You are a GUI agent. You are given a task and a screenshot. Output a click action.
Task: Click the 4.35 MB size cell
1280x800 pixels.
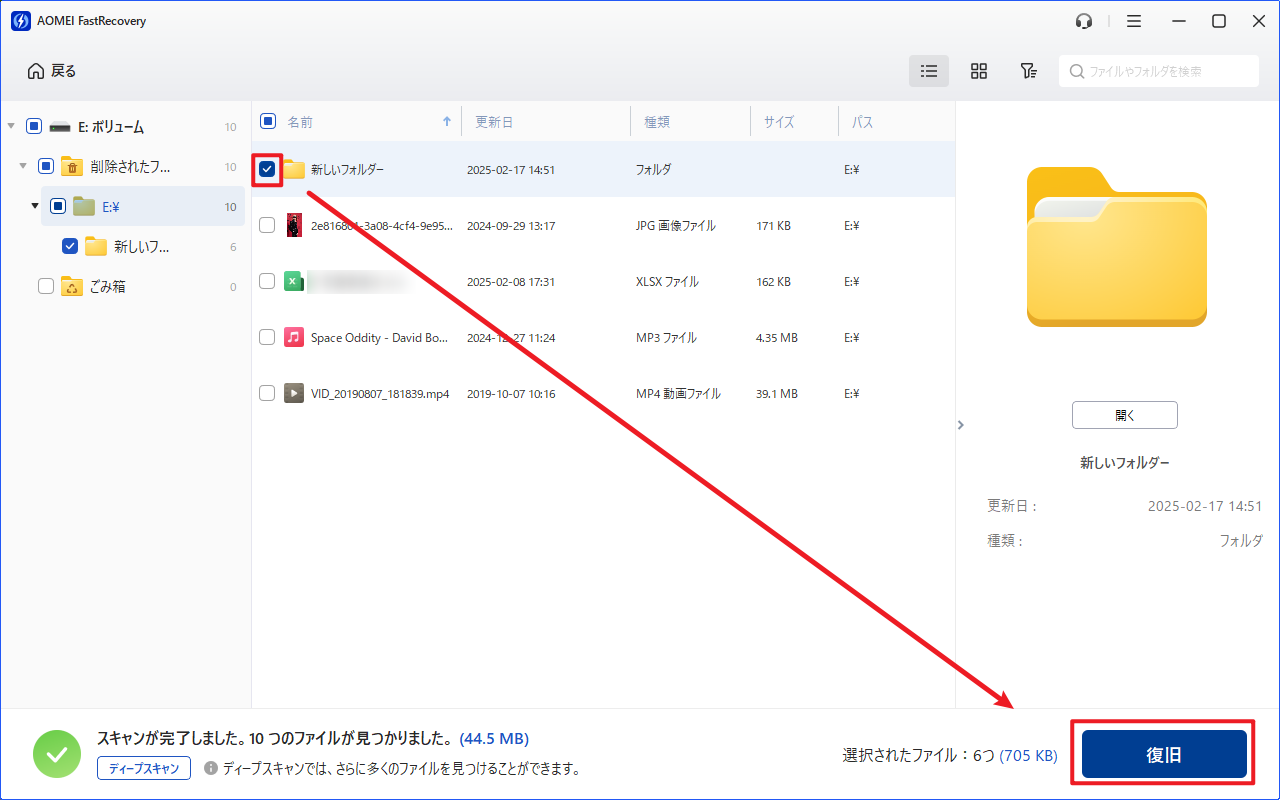click(x=777, y=338)
